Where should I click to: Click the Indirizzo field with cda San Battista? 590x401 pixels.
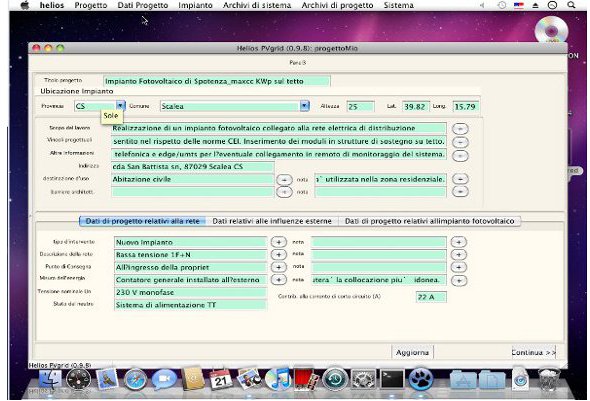click(x=193, y=167)
